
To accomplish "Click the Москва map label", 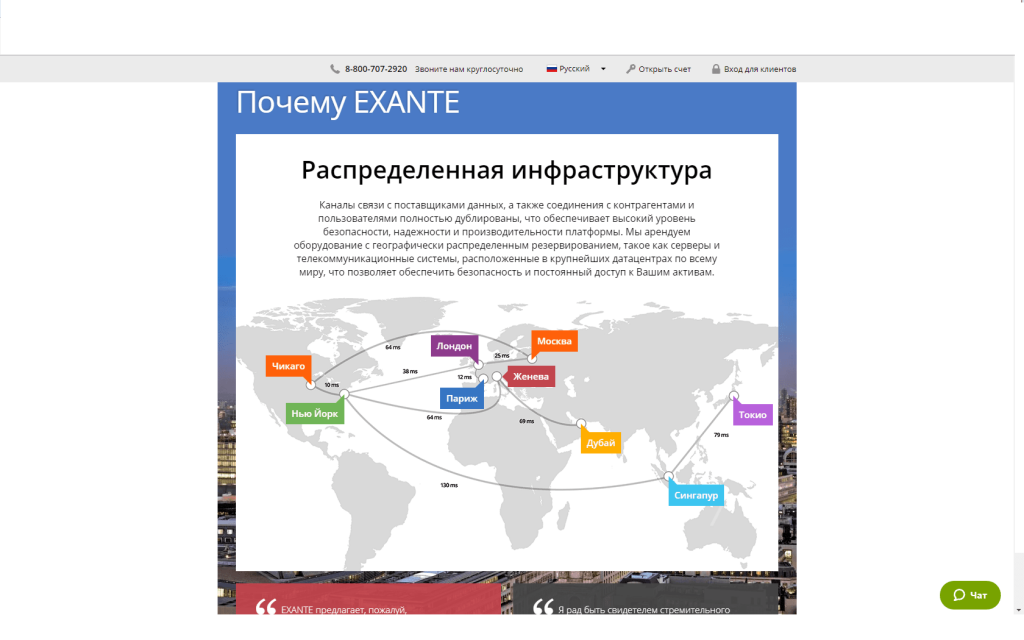I will click(554, 341).
